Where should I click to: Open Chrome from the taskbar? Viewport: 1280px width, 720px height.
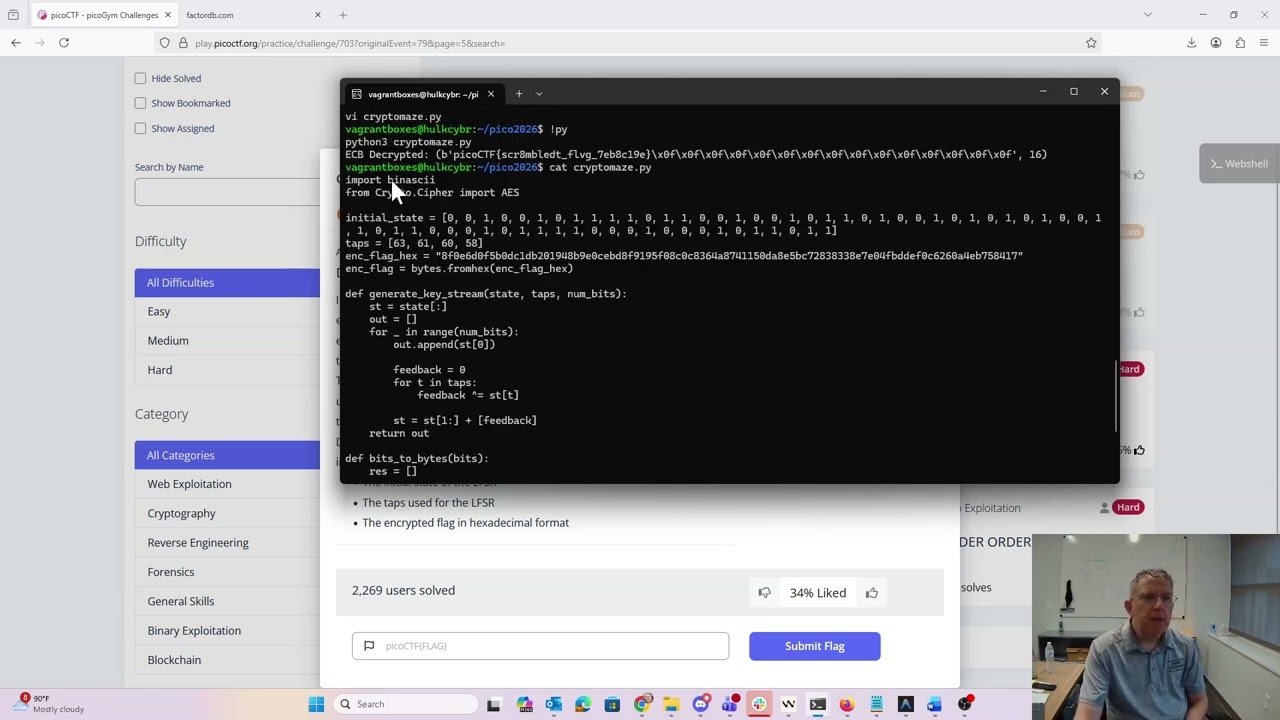click(642, 704)
